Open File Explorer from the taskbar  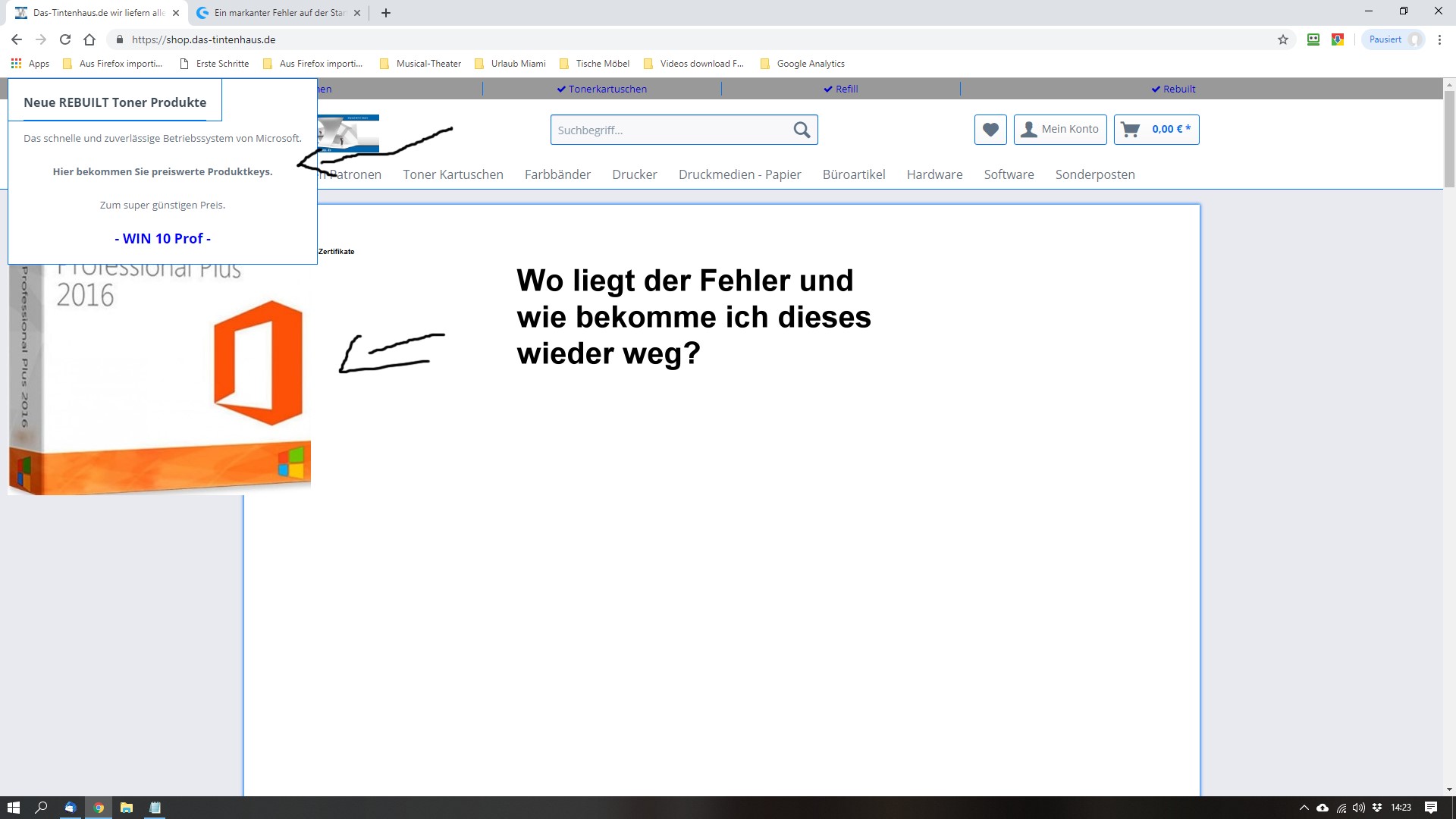pos(127,808)
